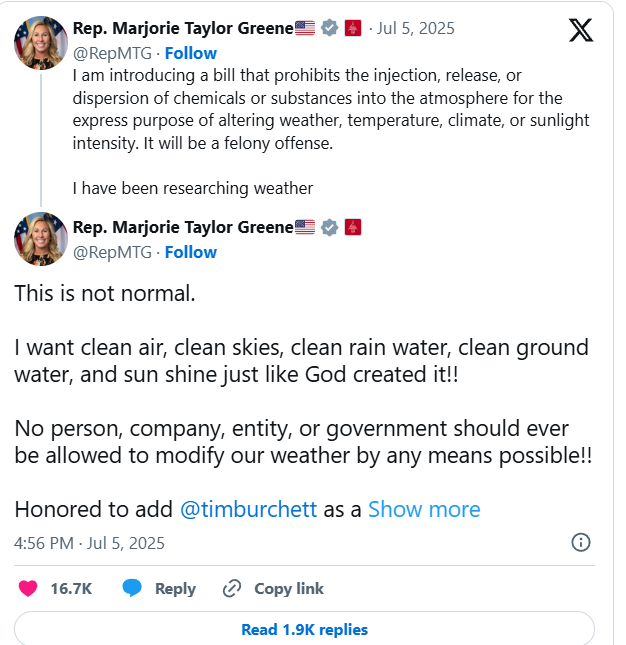Click the 16.7K likes count

[x=71, y=589]
